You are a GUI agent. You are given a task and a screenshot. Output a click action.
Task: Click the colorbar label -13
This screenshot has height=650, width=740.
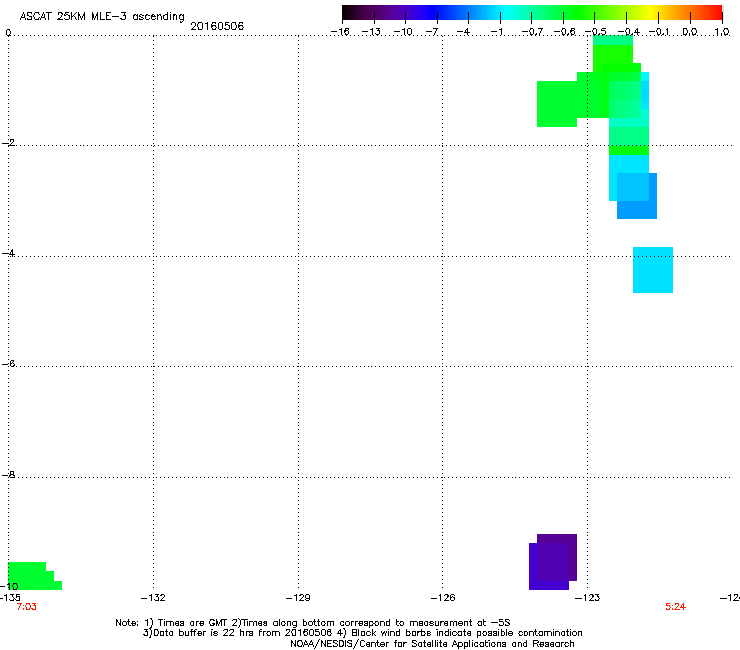pos(371,32)
